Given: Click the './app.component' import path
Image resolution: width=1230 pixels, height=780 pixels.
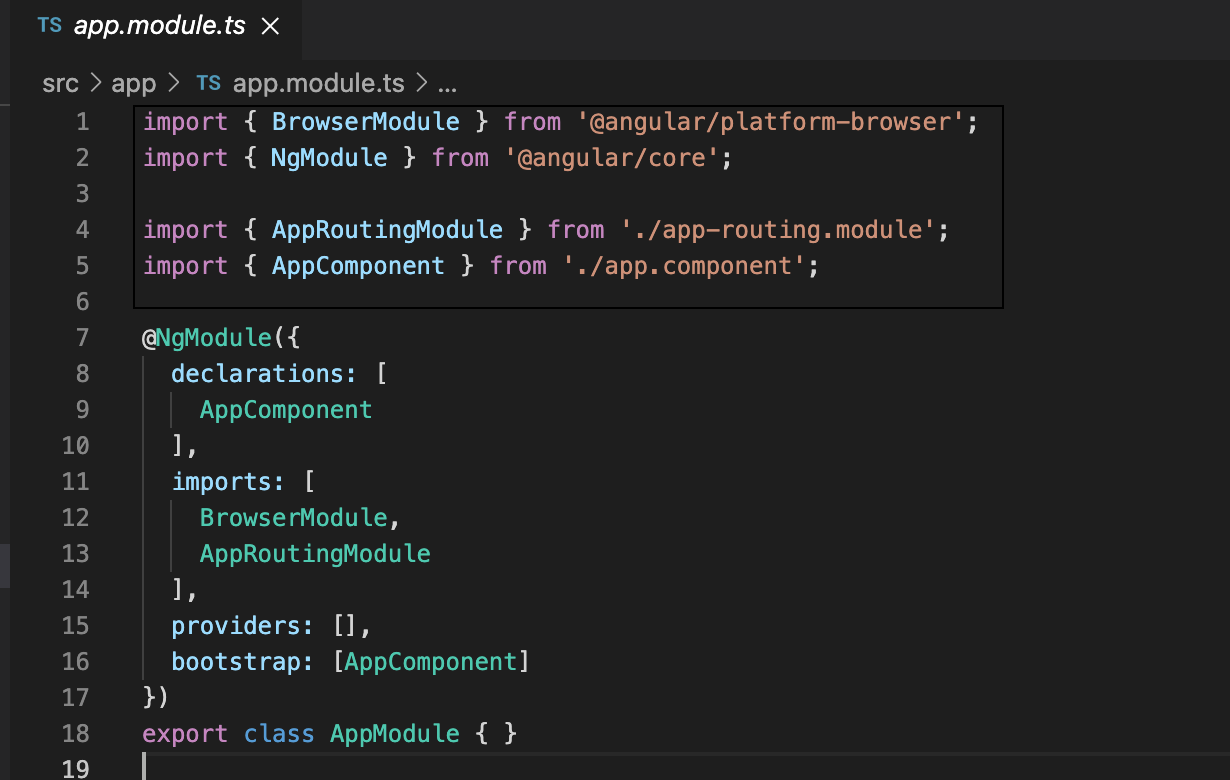Looking at the screenshot, I should (x=683, y=266).
